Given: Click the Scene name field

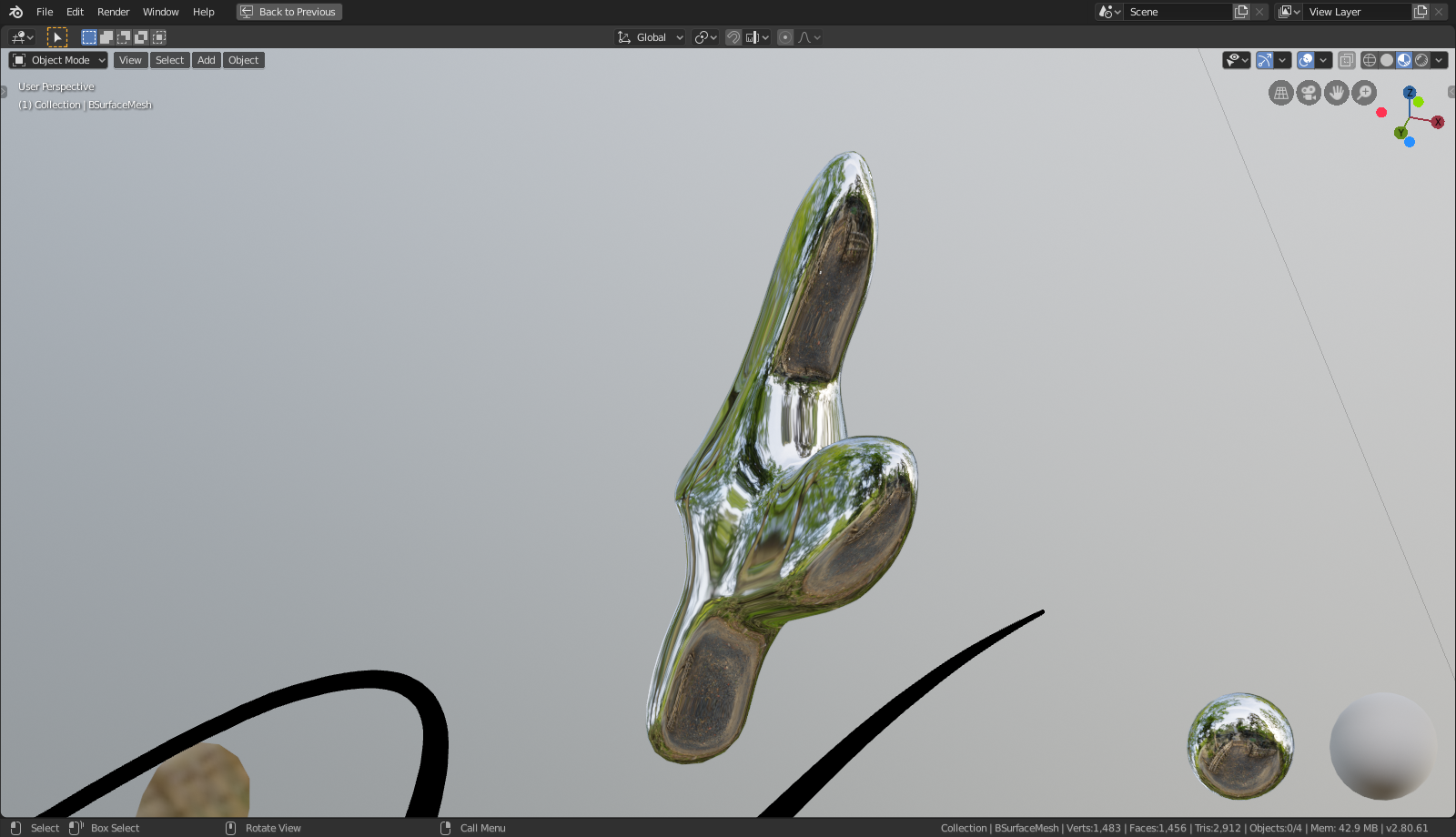Looking at the screenshot, I should [1178, 12].
